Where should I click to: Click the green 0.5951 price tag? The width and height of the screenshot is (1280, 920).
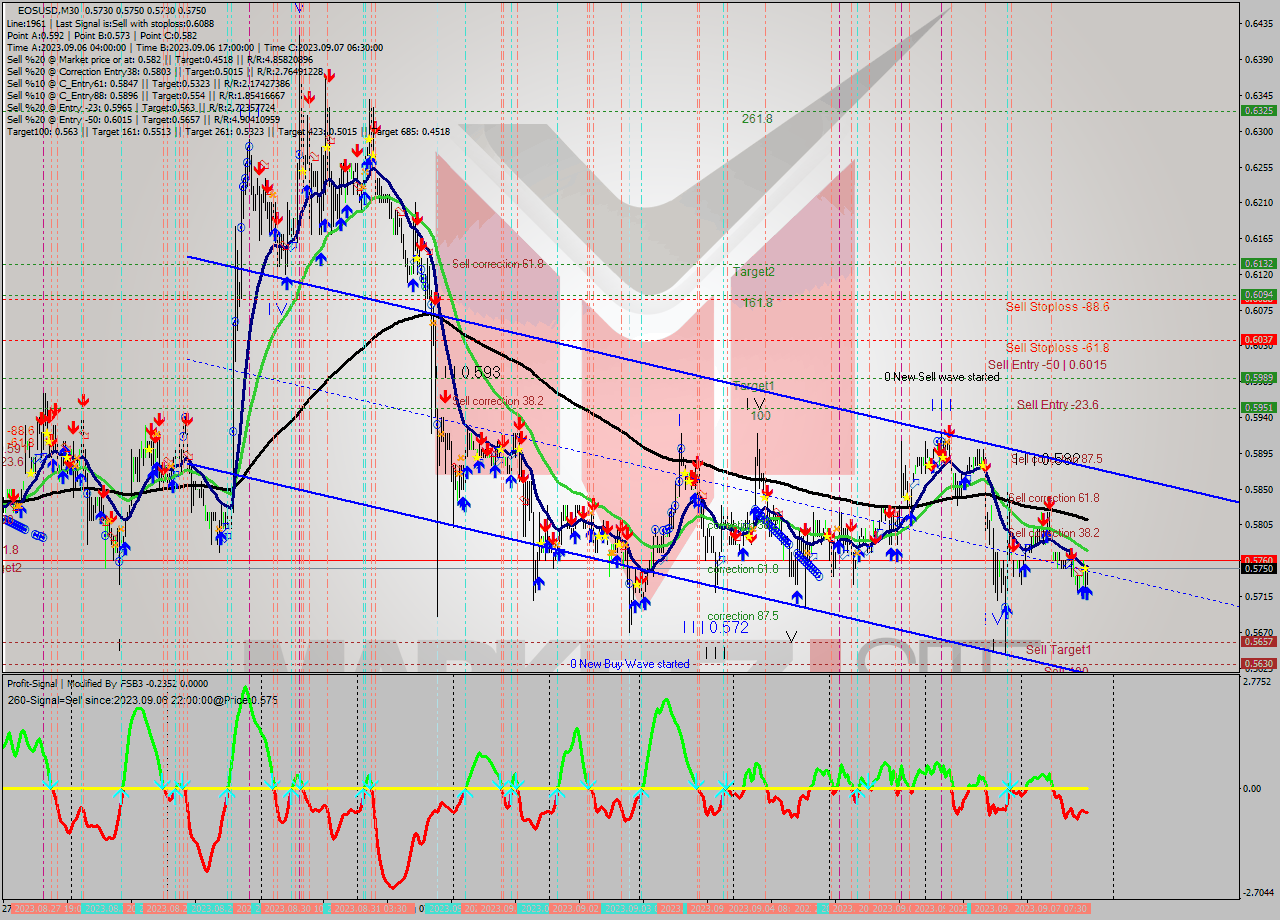[1257, 408]
